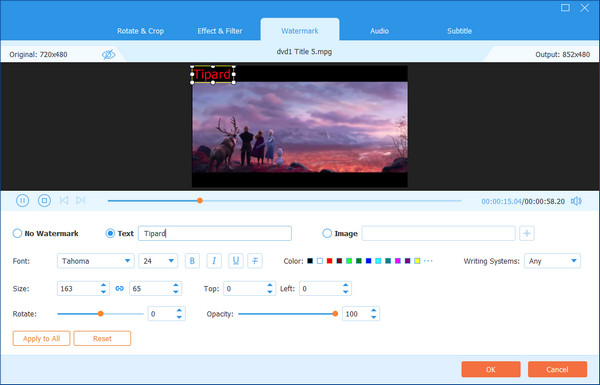
Task: Pick the cyan color swatch
Action: tap(378, 261)
